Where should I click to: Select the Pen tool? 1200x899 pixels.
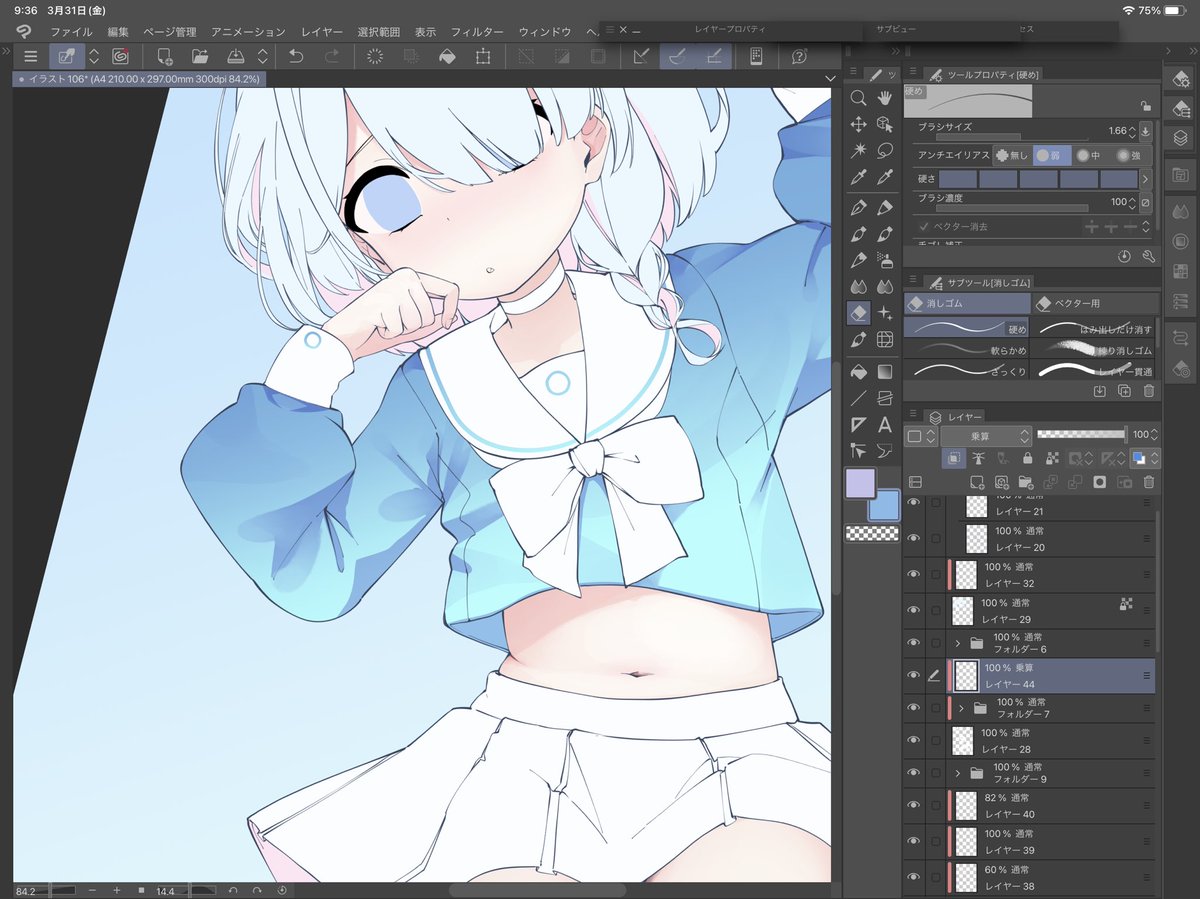[858, 208]
